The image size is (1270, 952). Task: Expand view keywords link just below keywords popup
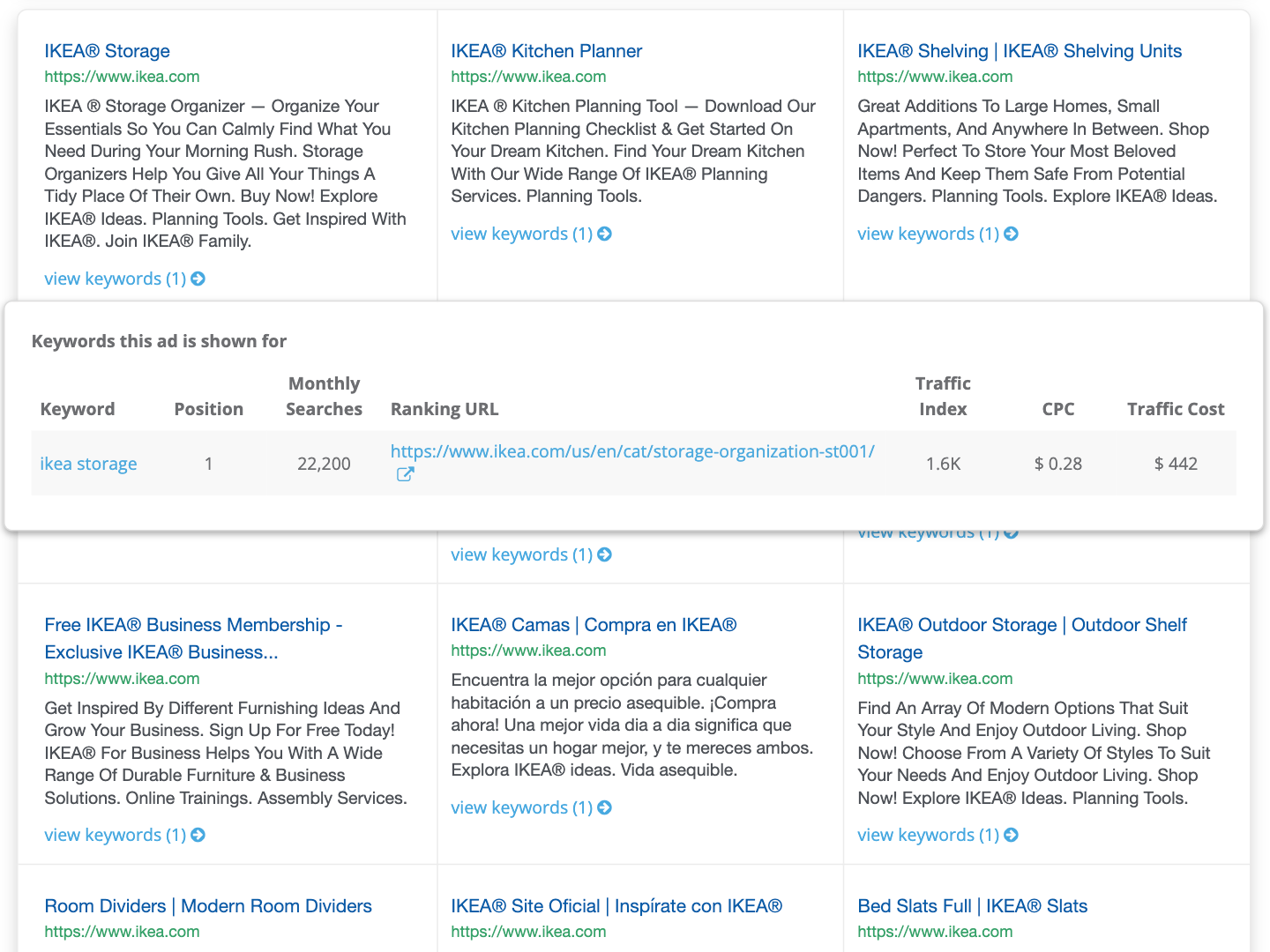531,554
